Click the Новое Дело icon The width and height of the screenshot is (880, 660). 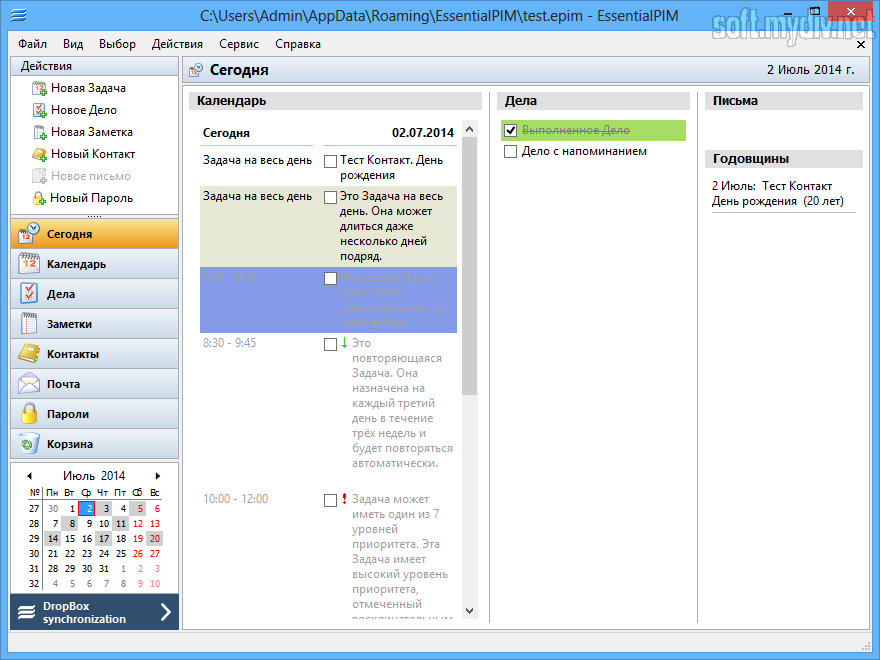tap(39, 111)
